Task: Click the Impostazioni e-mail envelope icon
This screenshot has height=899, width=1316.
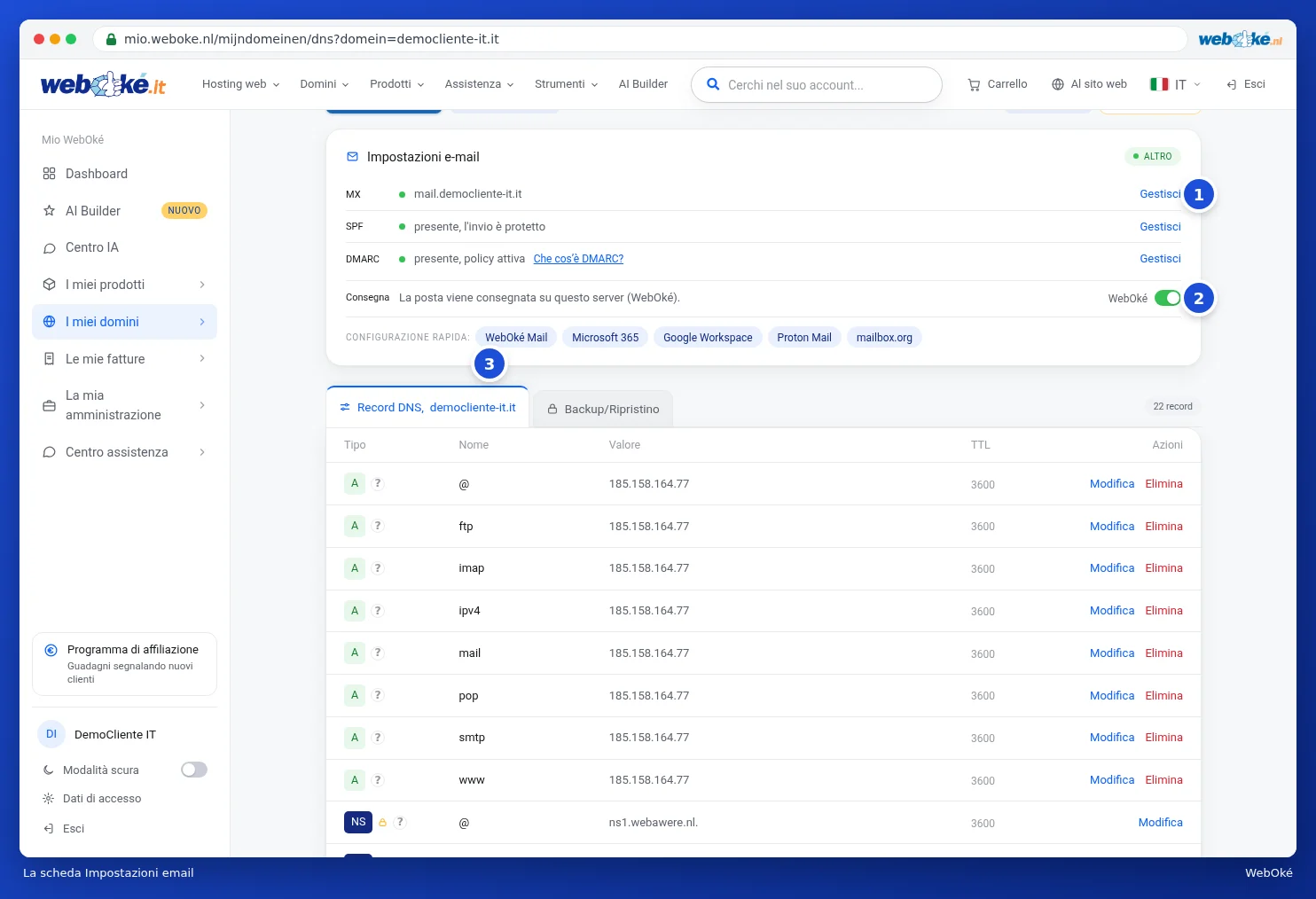Action: point(352,157)
